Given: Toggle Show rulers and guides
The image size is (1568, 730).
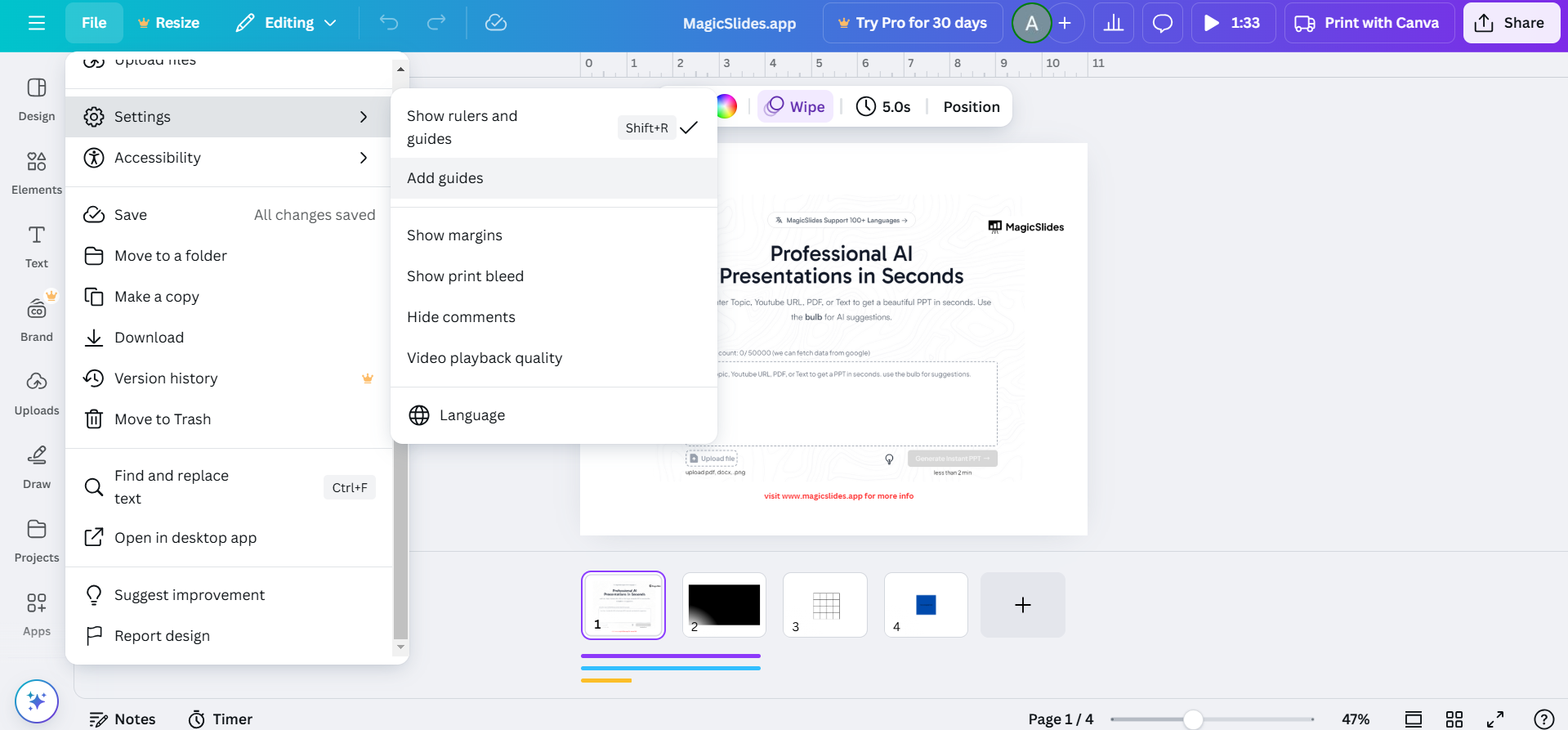Looking at the screenshot, I should pyautogui.click(x=554, y=128).
